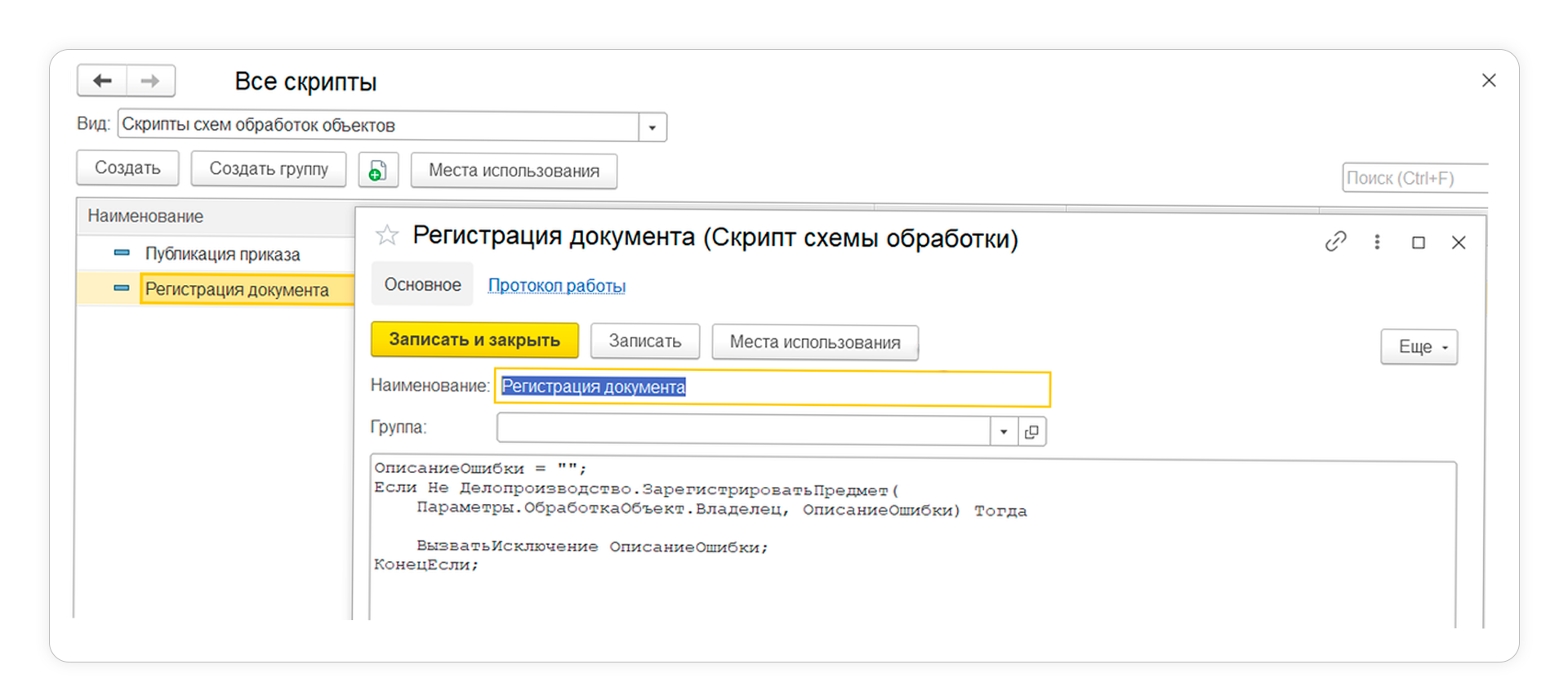The image size is (1568, 687).
Task: Open the Вид dropdown arrow
Action: 653,127
